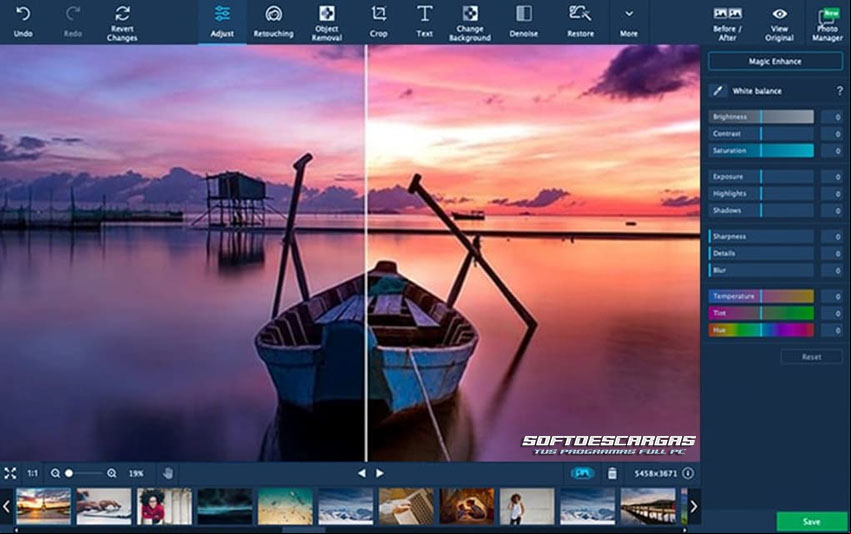851x534 pixels.
Task: Open Change Background tool
Action: (470, 23)
